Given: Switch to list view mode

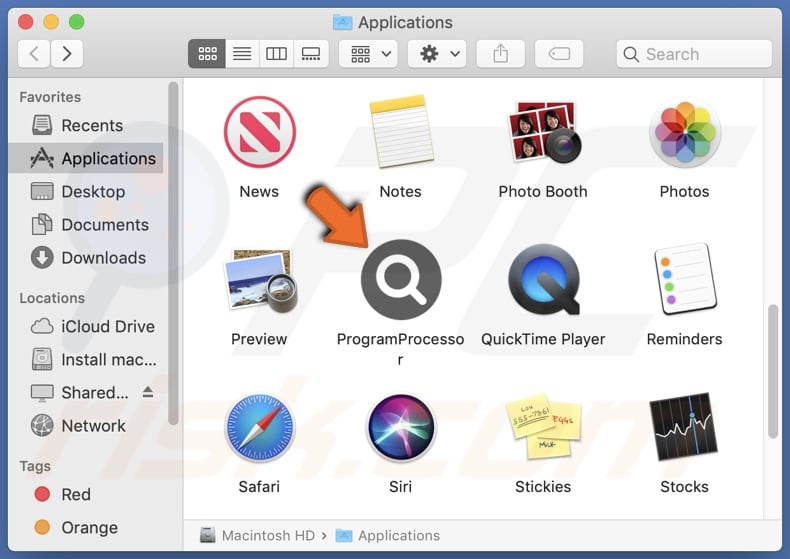Looking at the screenshot, I should 242,54.
